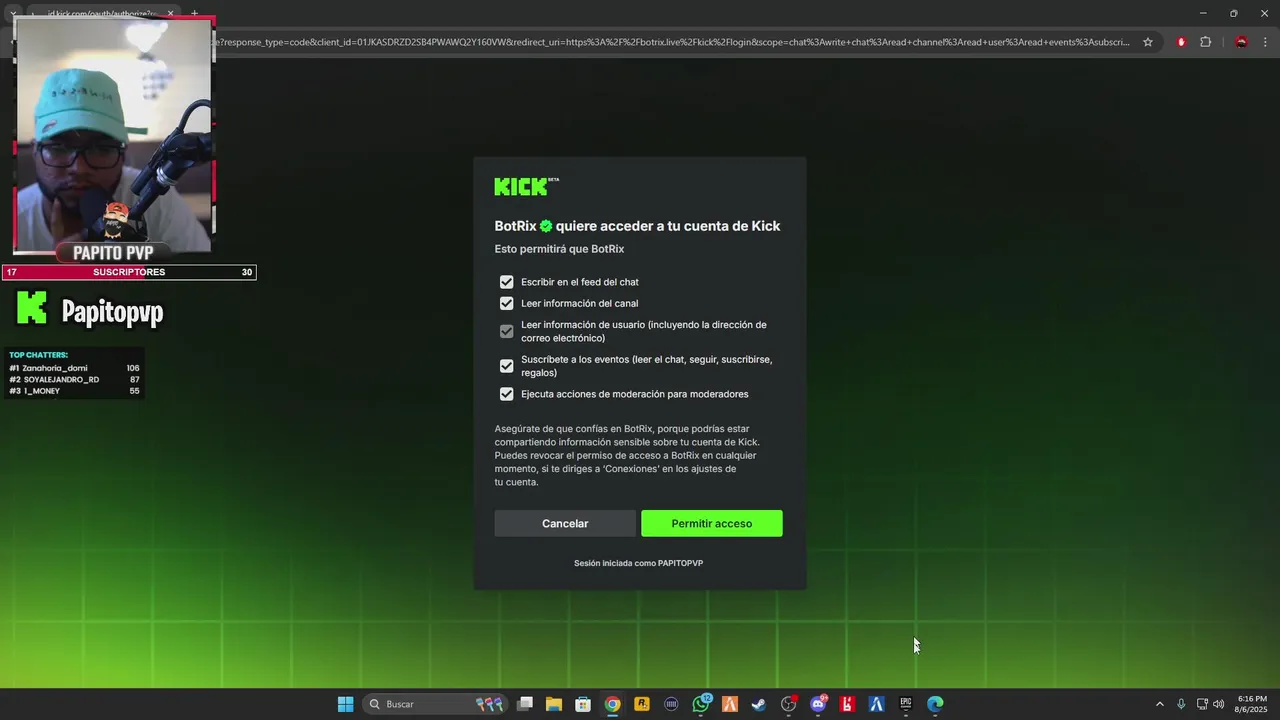Show hidden system tray icons

click(1160, 704)
